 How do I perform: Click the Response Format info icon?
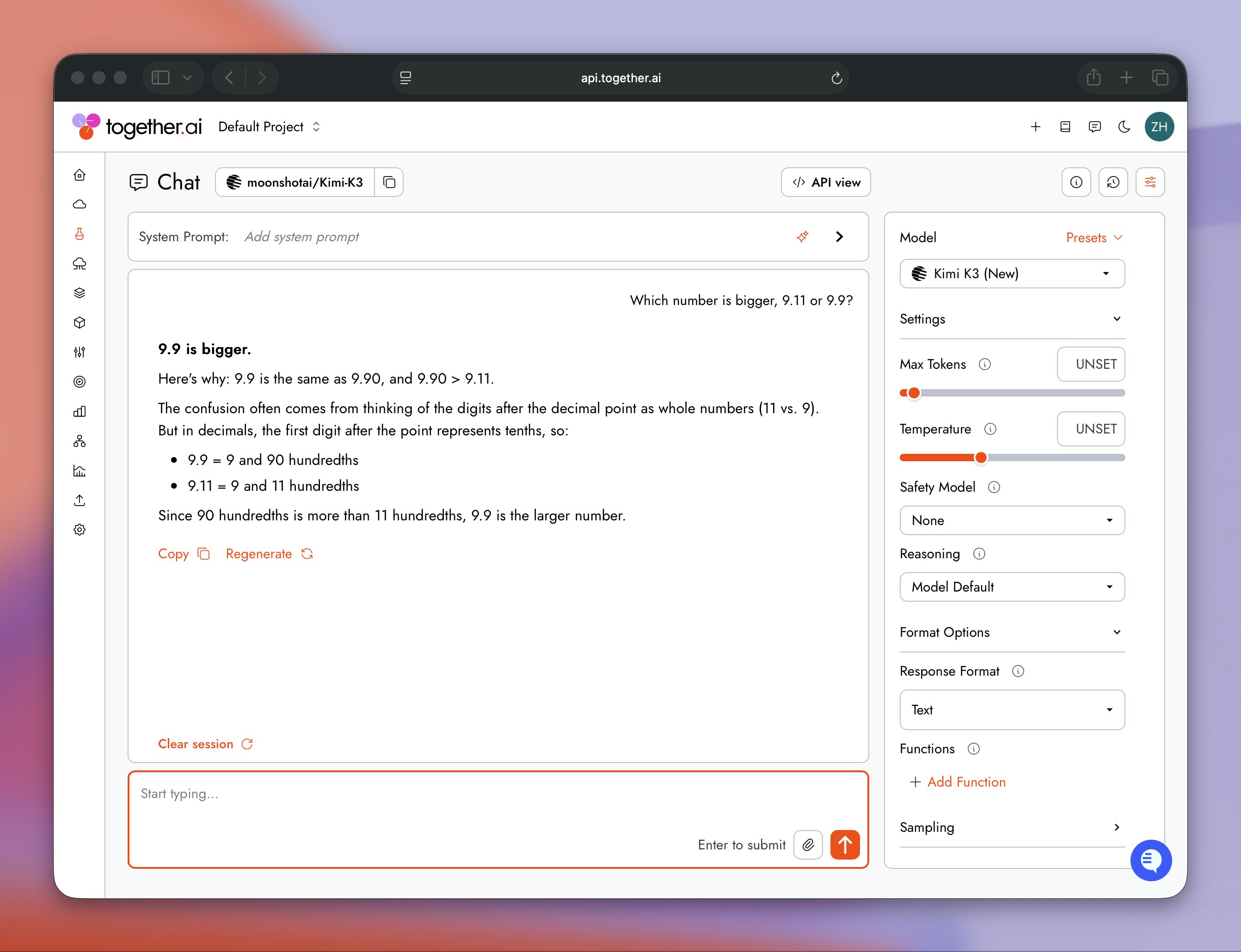(x=1018, y=671)
